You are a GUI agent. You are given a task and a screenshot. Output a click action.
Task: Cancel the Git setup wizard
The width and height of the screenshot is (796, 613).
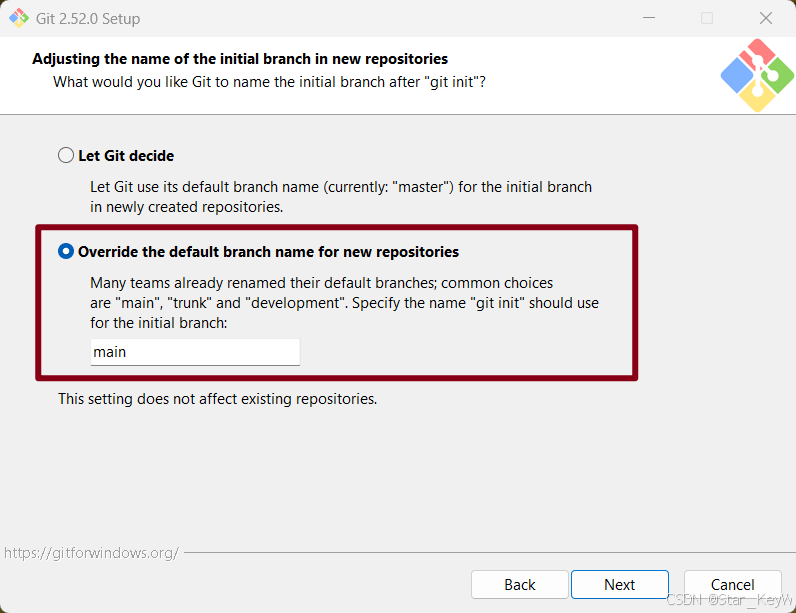[732, 585]
